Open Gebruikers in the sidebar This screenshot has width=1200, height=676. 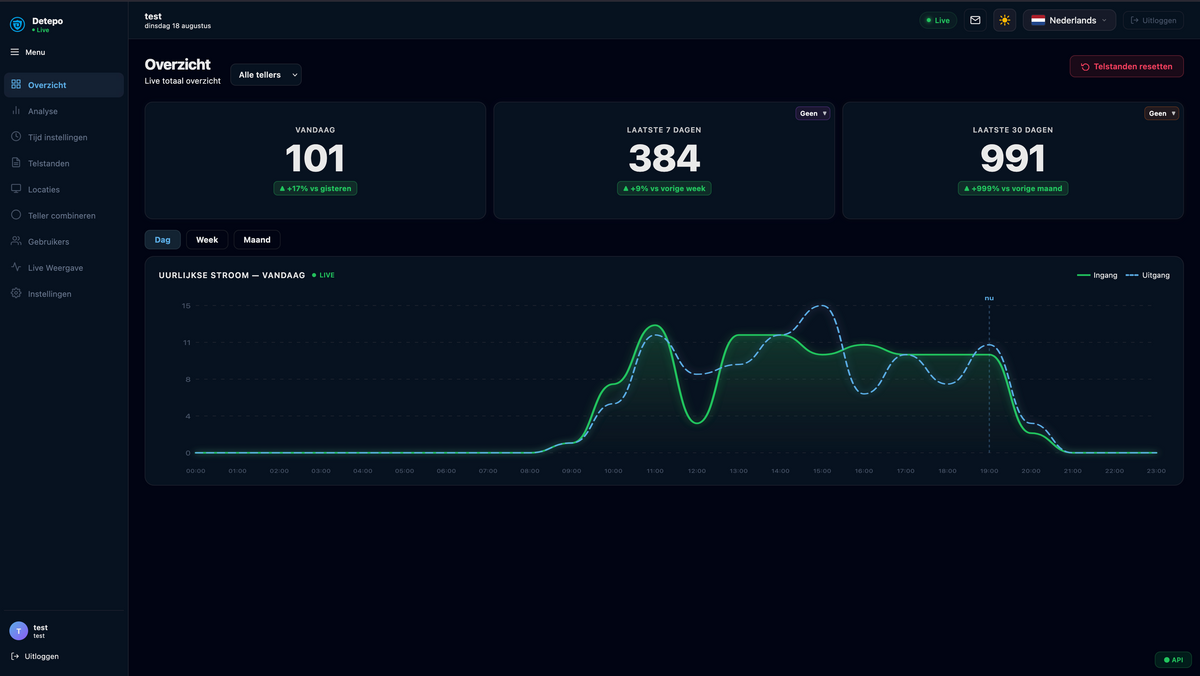pos(64,241)
